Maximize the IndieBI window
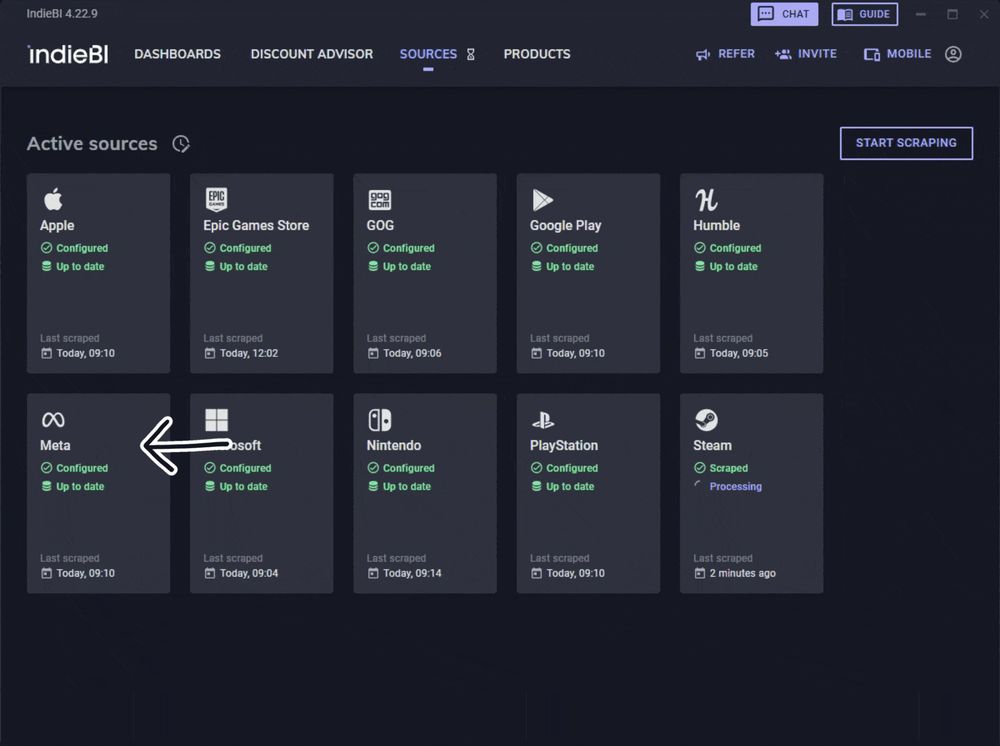 [x=952, y=14]
